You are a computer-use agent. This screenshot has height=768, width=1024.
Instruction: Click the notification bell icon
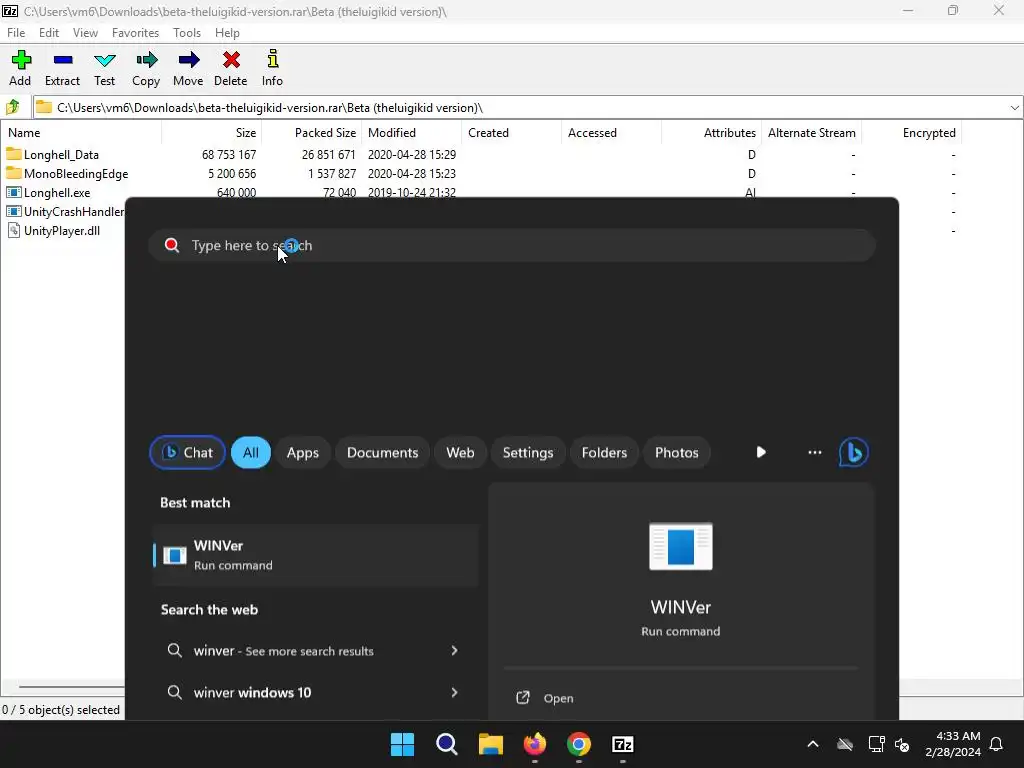(x=997, y=744)
